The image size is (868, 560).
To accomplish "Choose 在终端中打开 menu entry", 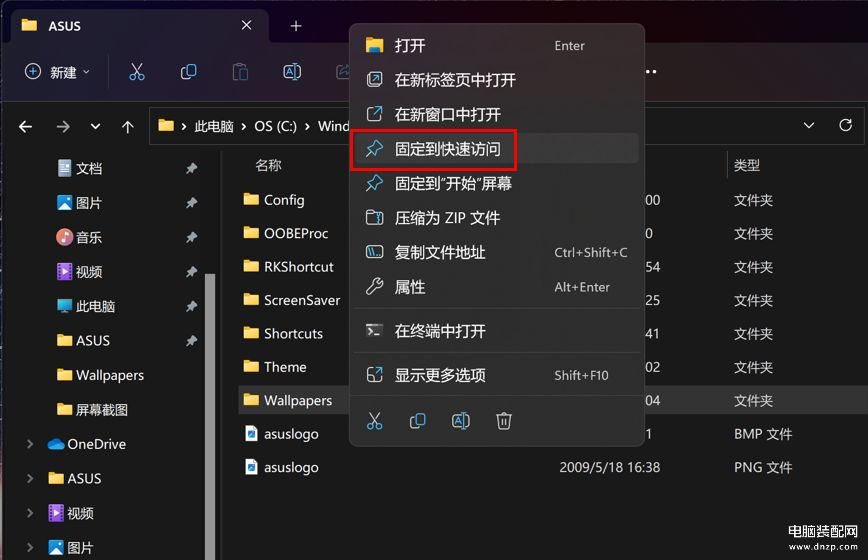I will [497, 331].
